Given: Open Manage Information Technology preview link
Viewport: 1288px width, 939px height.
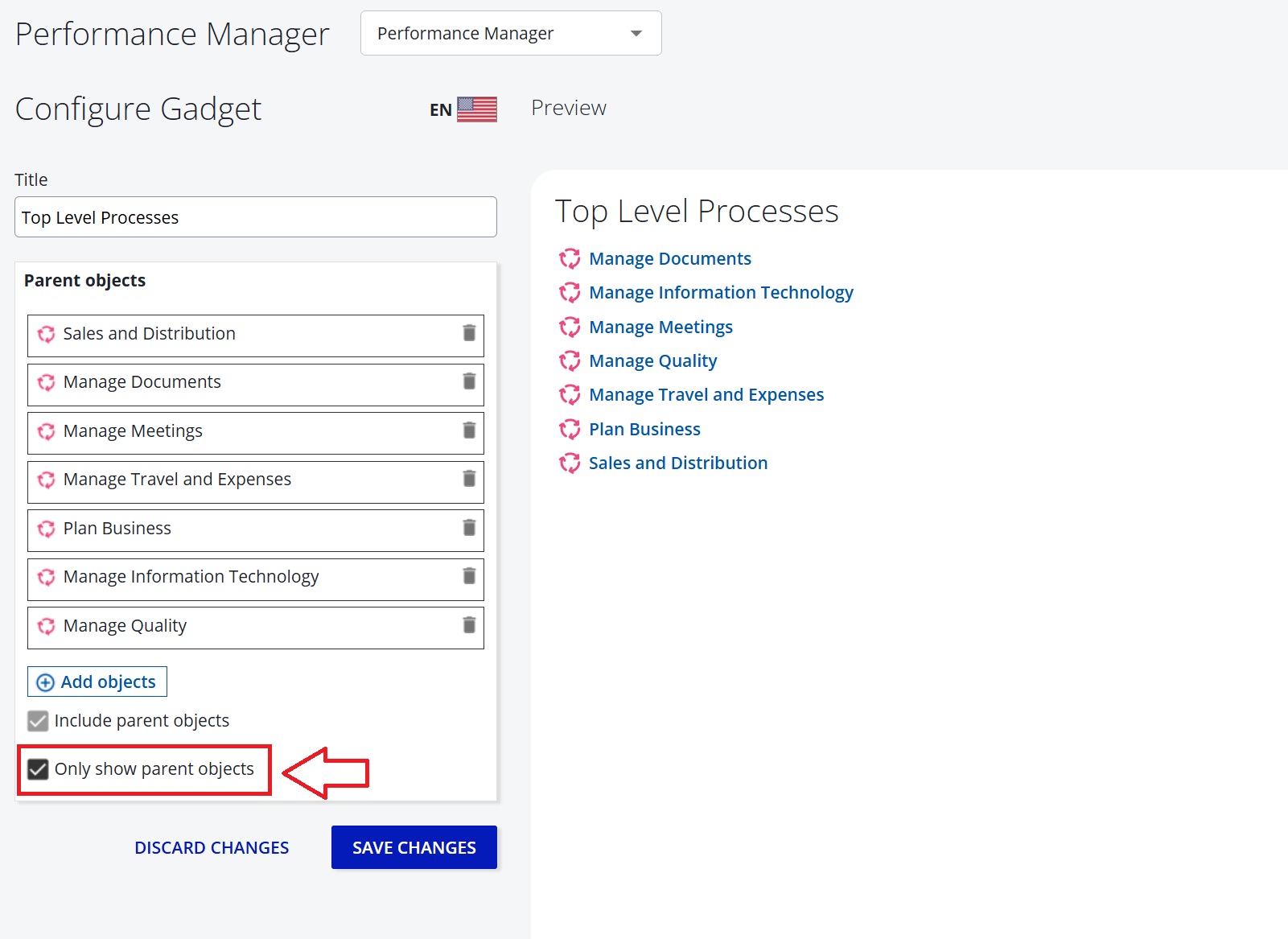Looking at the screenshot, I should 720,293.
